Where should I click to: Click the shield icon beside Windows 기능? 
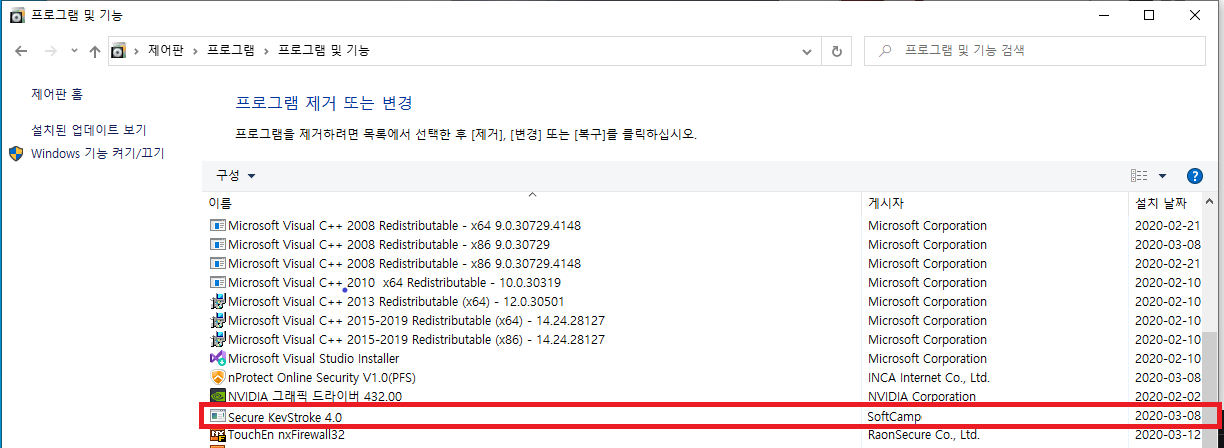[x=16, y=154]
